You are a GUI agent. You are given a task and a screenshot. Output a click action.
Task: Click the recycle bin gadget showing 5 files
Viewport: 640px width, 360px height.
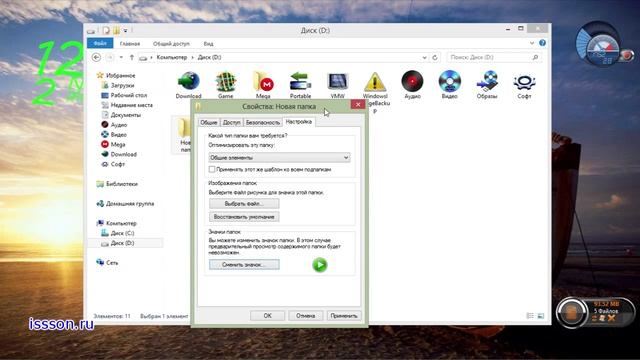[x=596, y=313]
